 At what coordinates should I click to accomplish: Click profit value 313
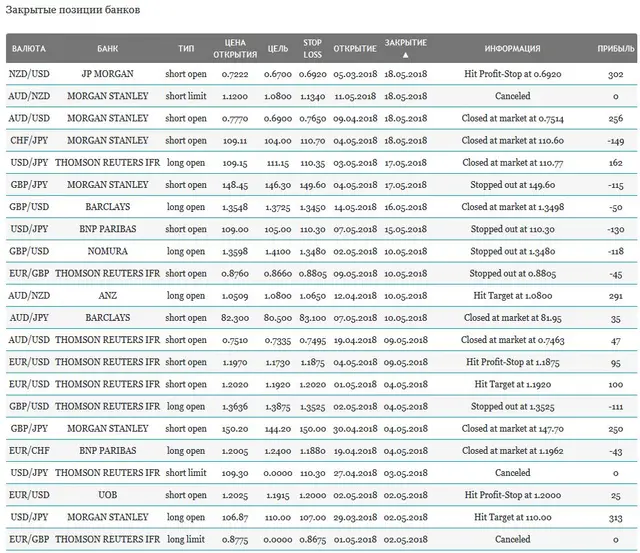click(x=616, y=517)
